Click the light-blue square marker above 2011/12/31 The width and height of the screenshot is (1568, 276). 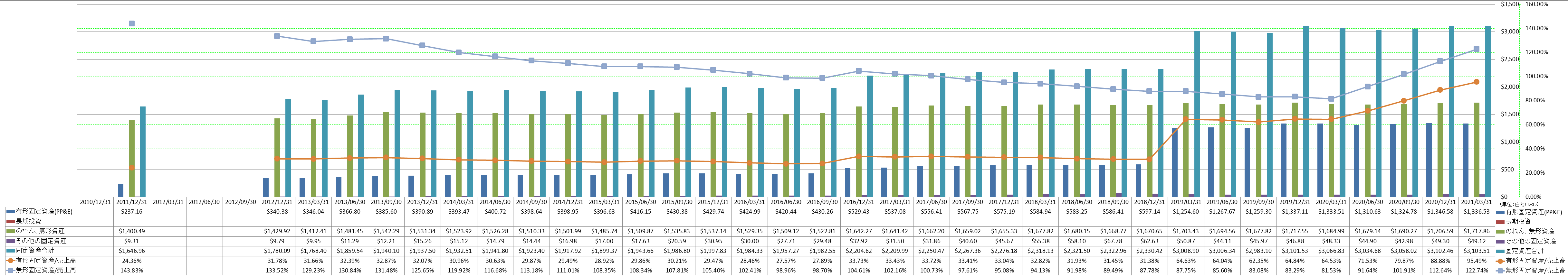click(131, 24)
